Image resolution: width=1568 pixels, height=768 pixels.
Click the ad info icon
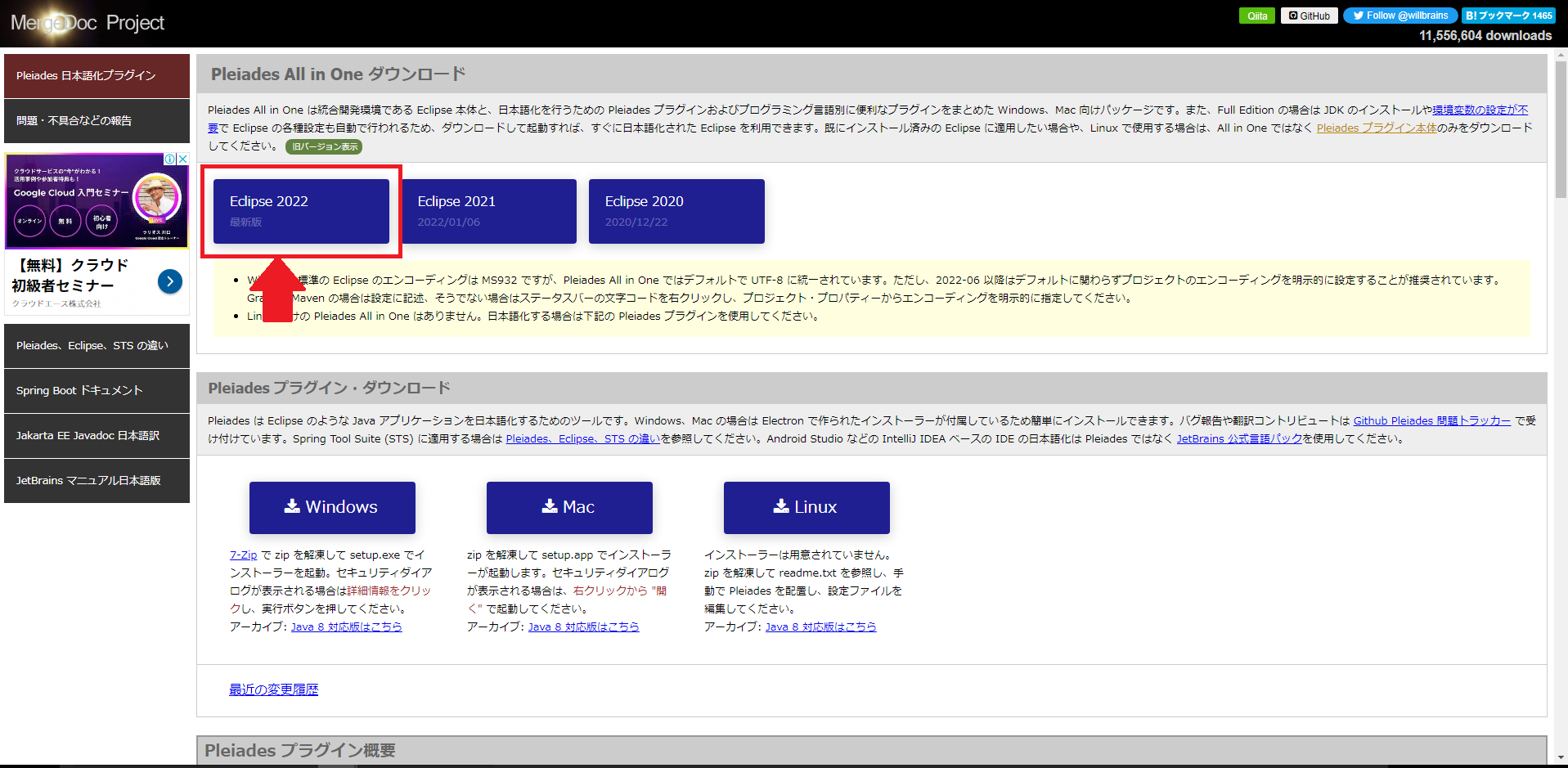pos(169,159)
